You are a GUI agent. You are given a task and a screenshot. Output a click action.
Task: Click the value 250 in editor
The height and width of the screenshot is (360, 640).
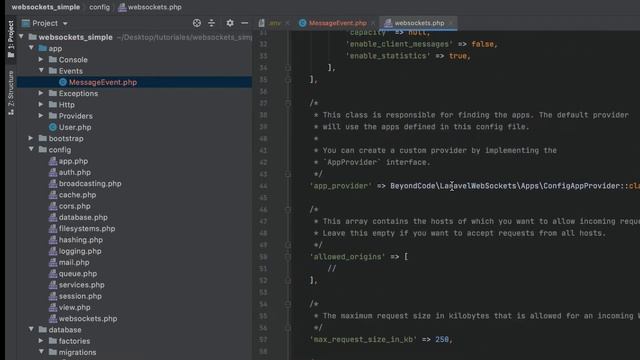(442, 340)
